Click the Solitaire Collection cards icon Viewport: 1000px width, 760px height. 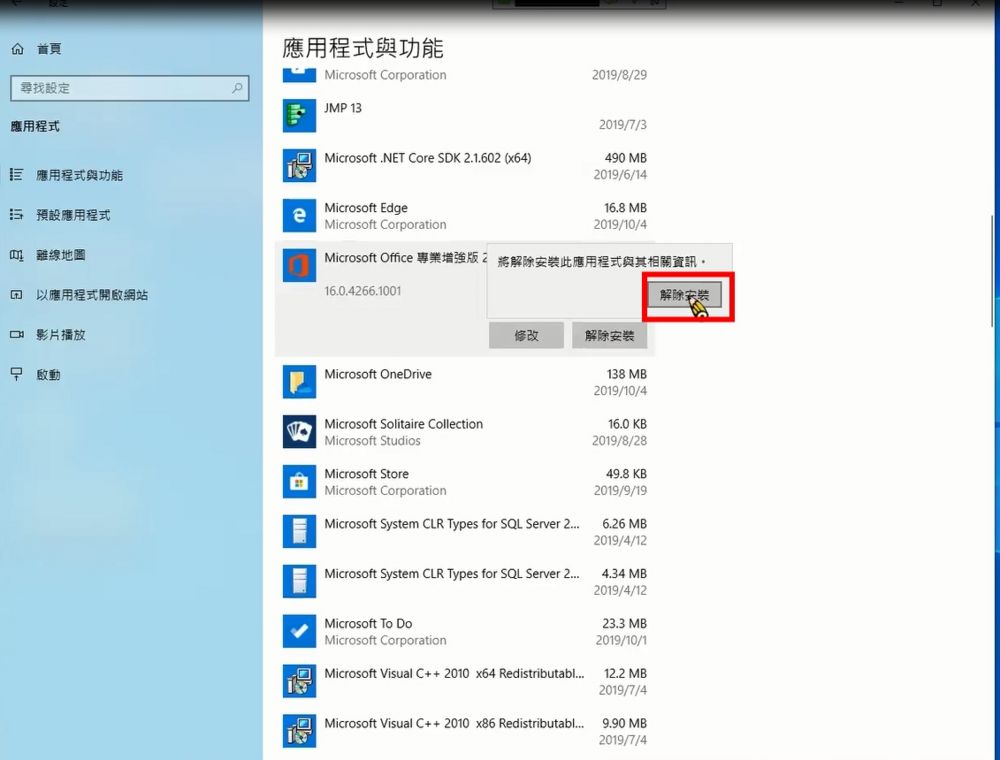pos(299,432)
